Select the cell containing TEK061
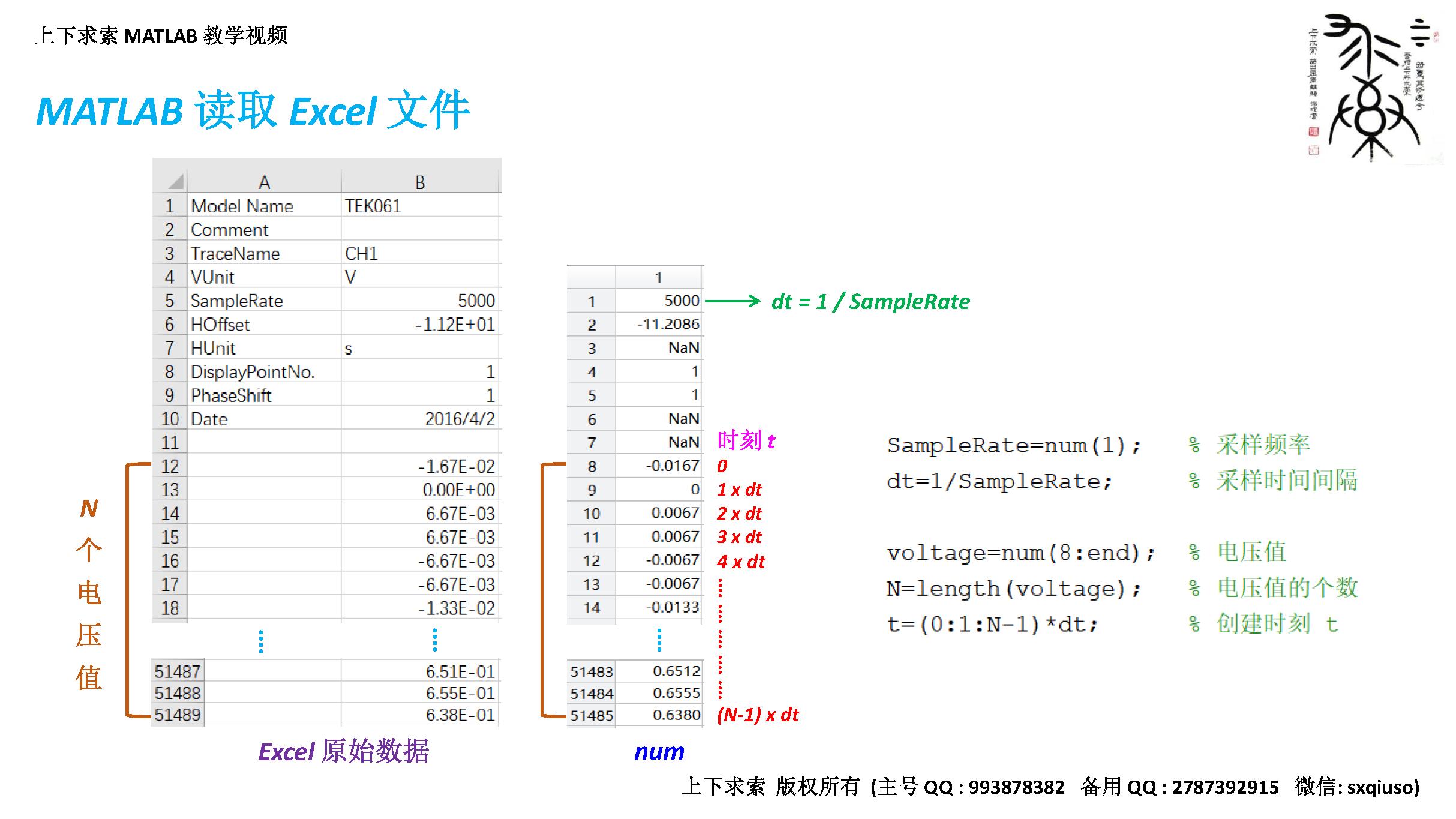This screenshot has height=819, width=1456. click(x=372, y=206)
